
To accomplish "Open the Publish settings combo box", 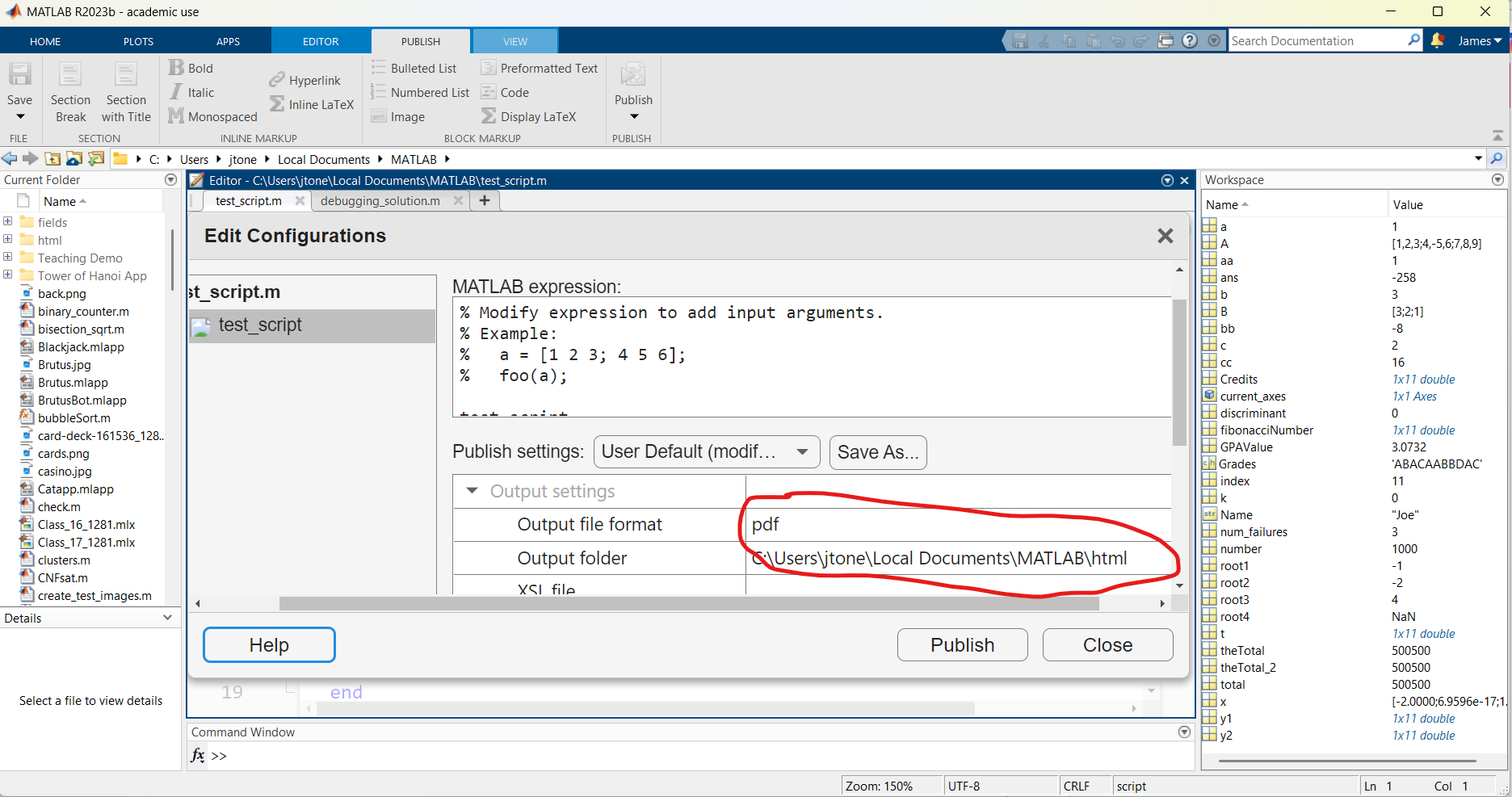I will point(707,451).
